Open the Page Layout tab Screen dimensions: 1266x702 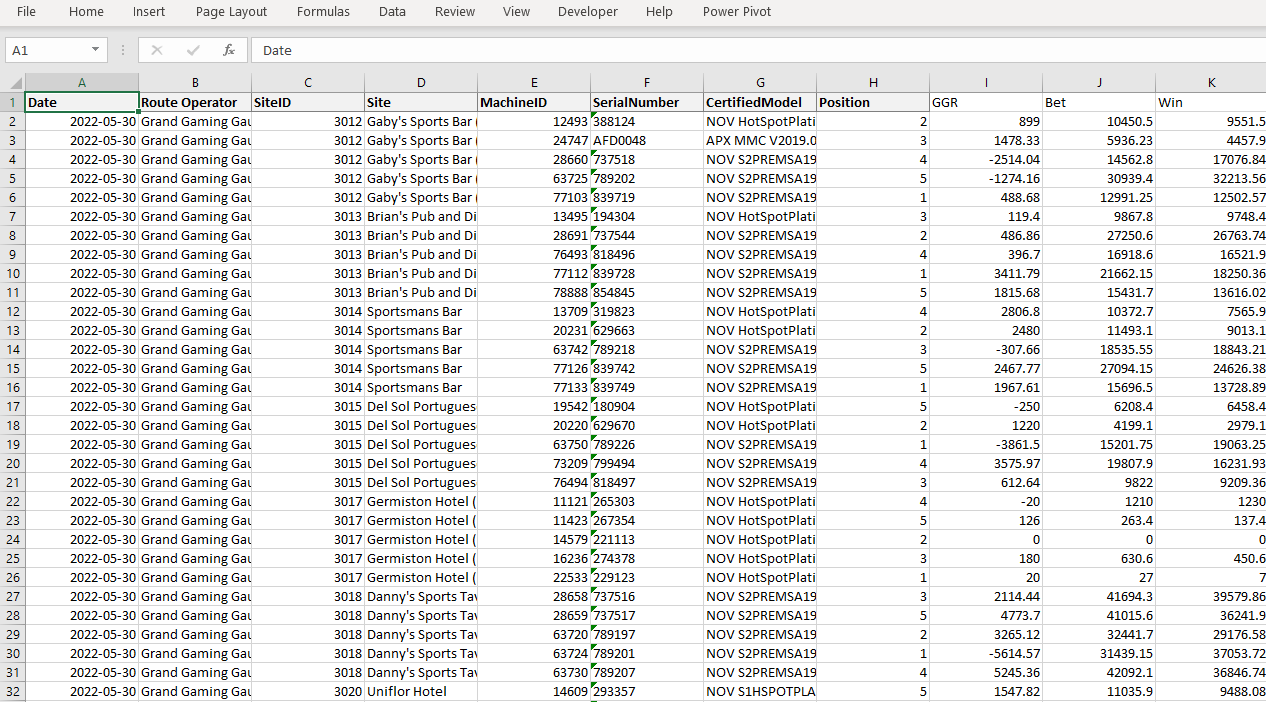click(x=231, y=12)
